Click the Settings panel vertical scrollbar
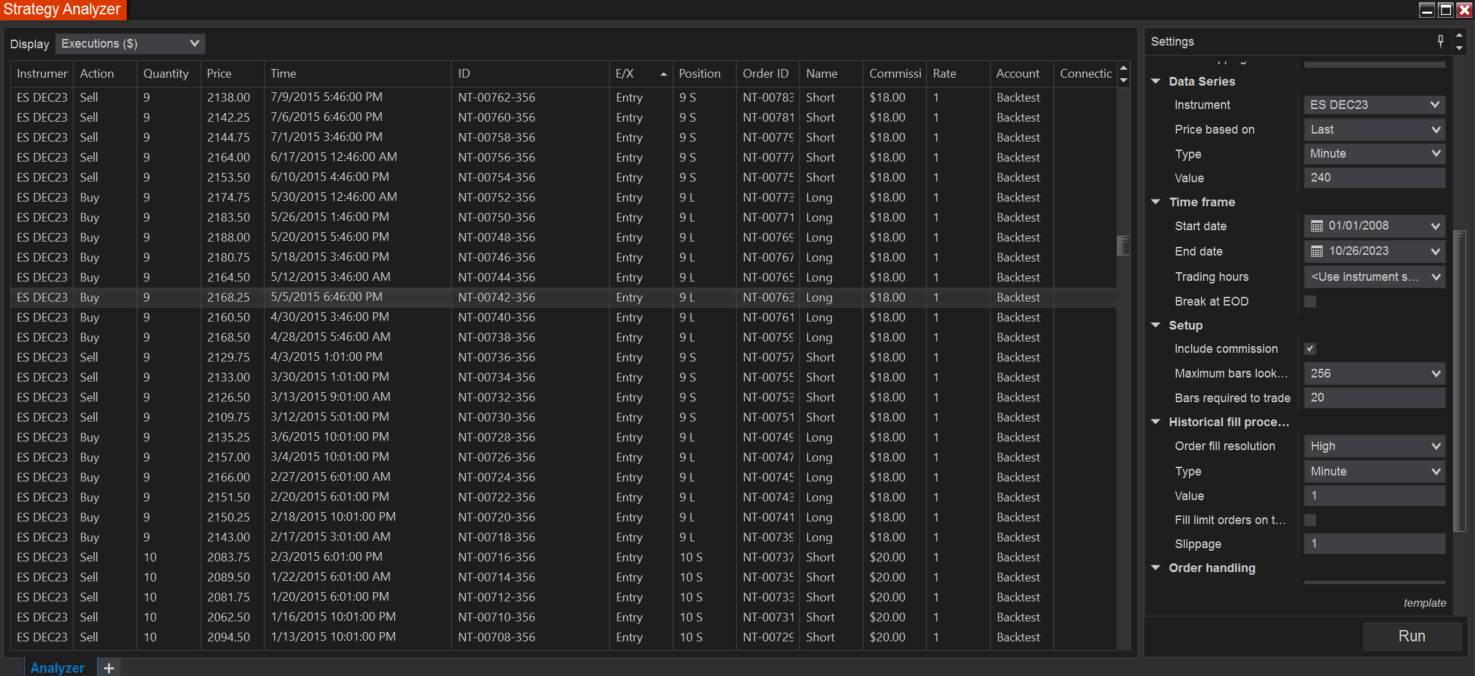This screenshot has width=1475, height=676. pyautogui.click(x=1459, y=380)
